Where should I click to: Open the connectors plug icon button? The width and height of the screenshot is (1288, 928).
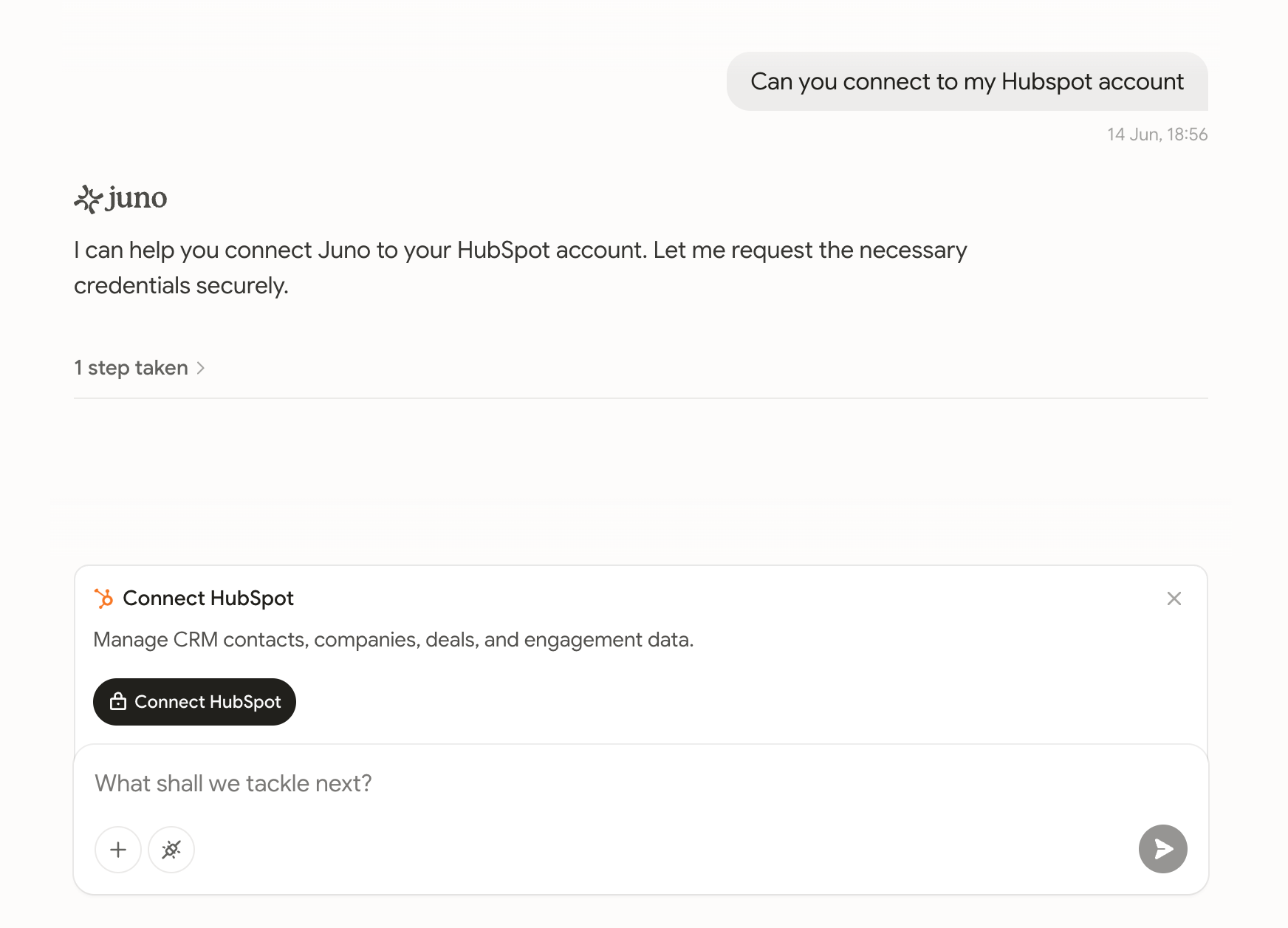[x=171, y=850]
